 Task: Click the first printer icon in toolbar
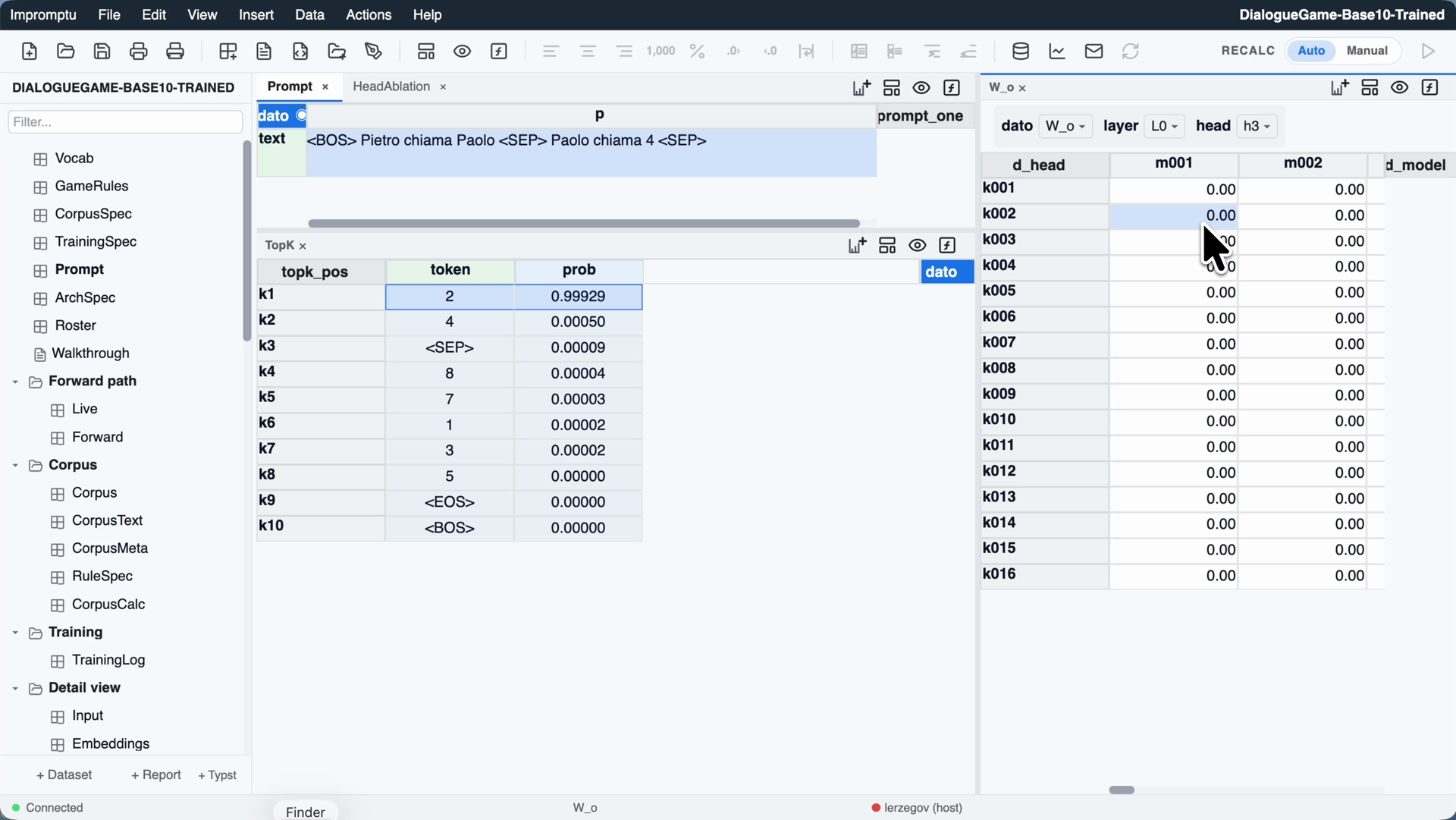coord(138,51)
